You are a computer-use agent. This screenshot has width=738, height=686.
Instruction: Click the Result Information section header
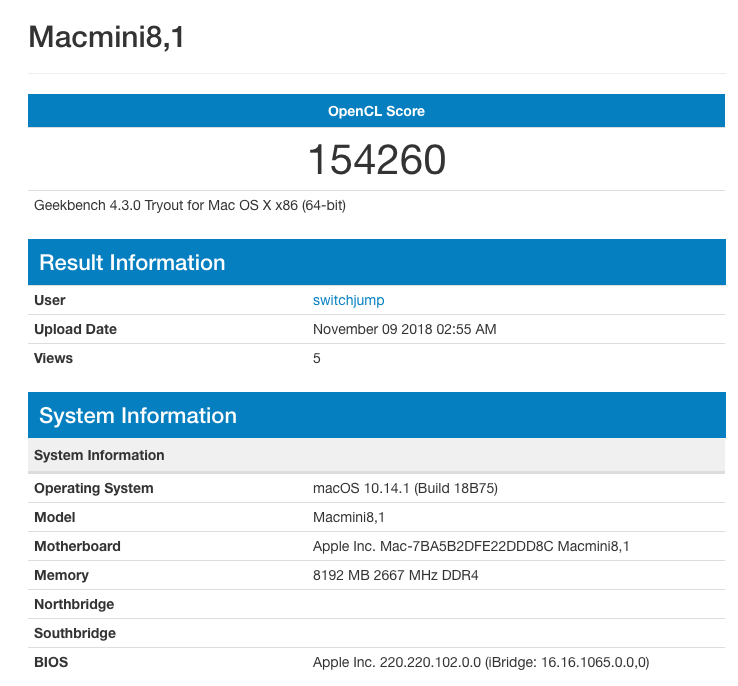coord(377,262)
